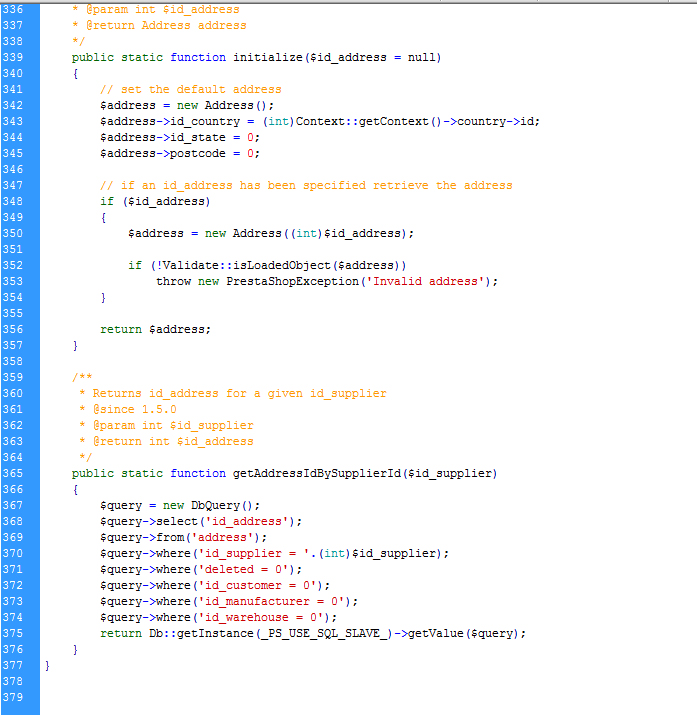
Task: Click '$address = new Address();' line
Action: coord(187,105)
